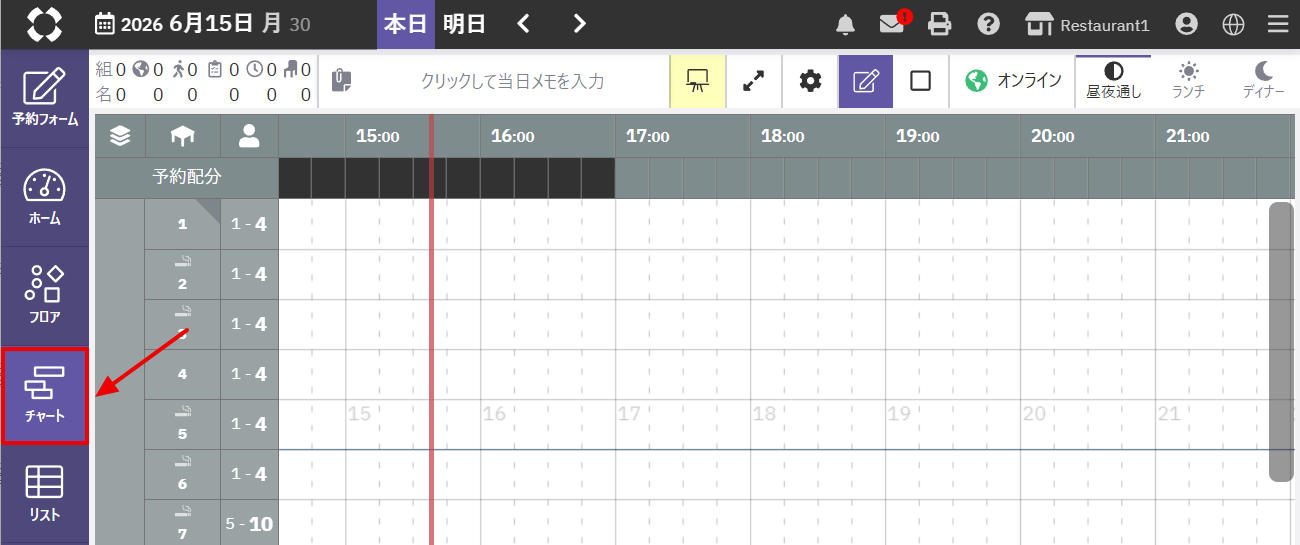Click the 21:00 time header

[1188, 137]
